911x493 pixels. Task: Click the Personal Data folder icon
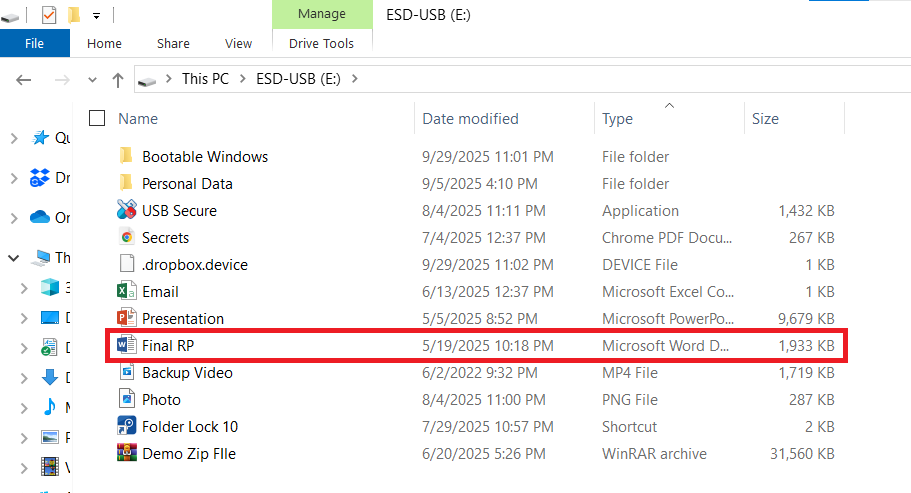(125, 183)
